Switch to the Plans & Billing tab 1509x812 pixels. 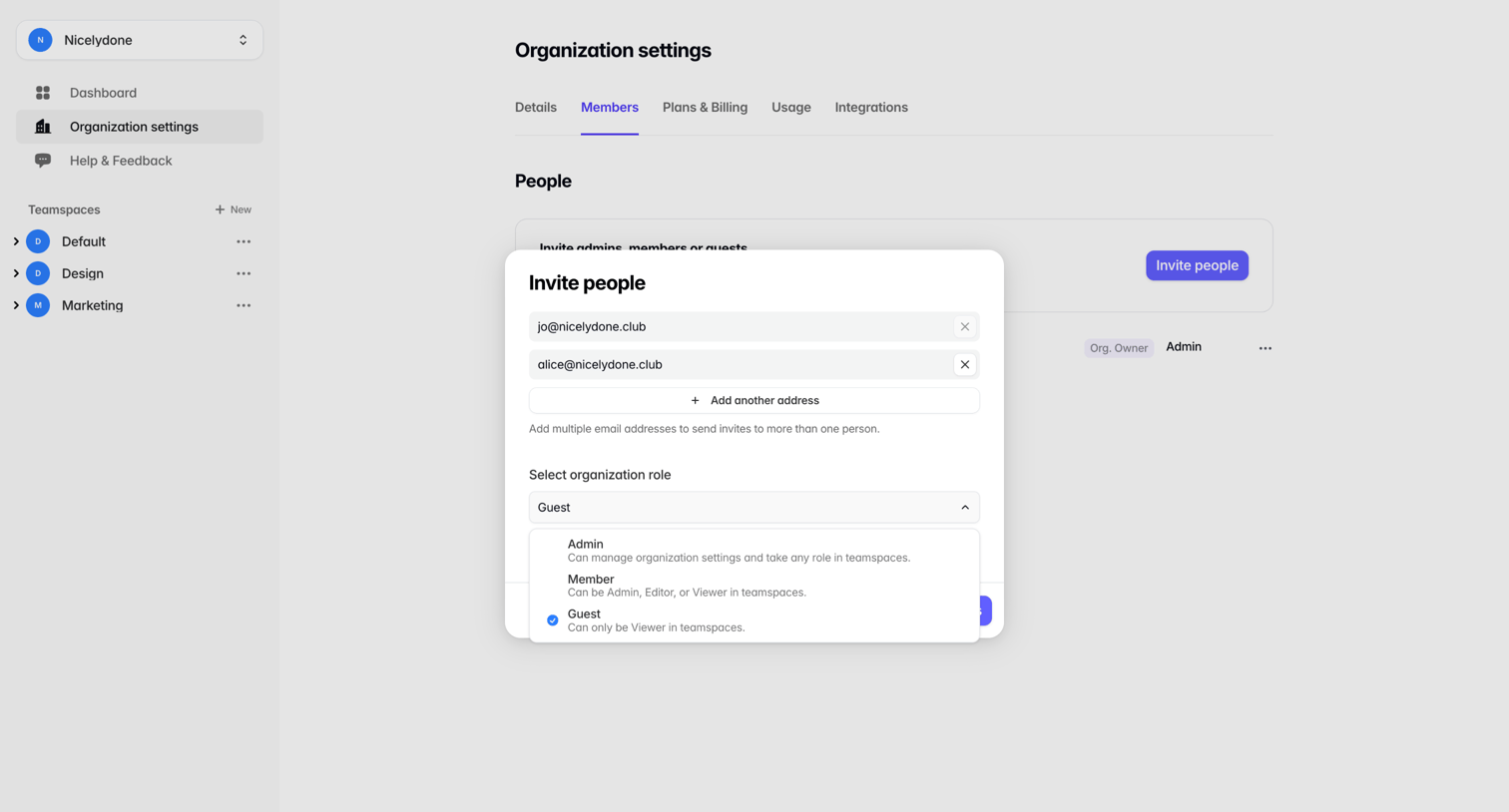point(705,108)
